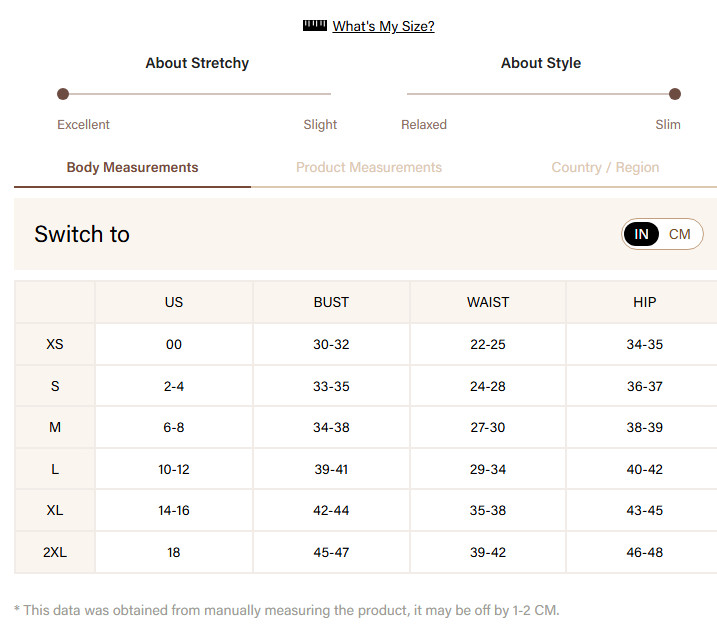The width and height of the screenshot is (717, 632).
Task: Click the Relaxed style label
Action: 424,124
